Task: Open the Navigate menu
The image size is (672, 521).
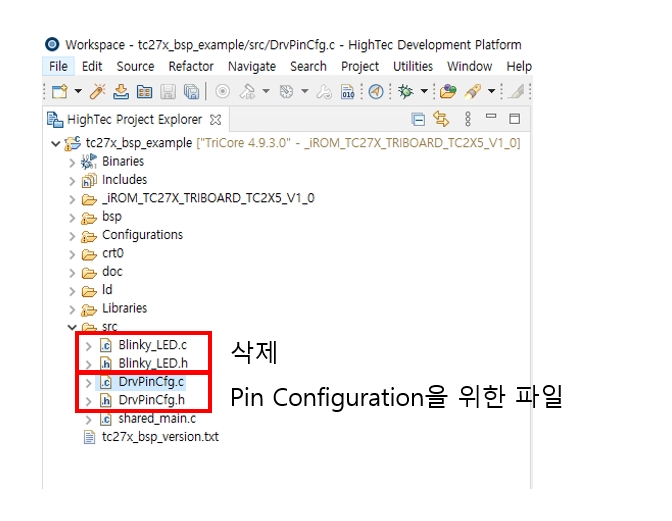Action: tap(252, 66)
